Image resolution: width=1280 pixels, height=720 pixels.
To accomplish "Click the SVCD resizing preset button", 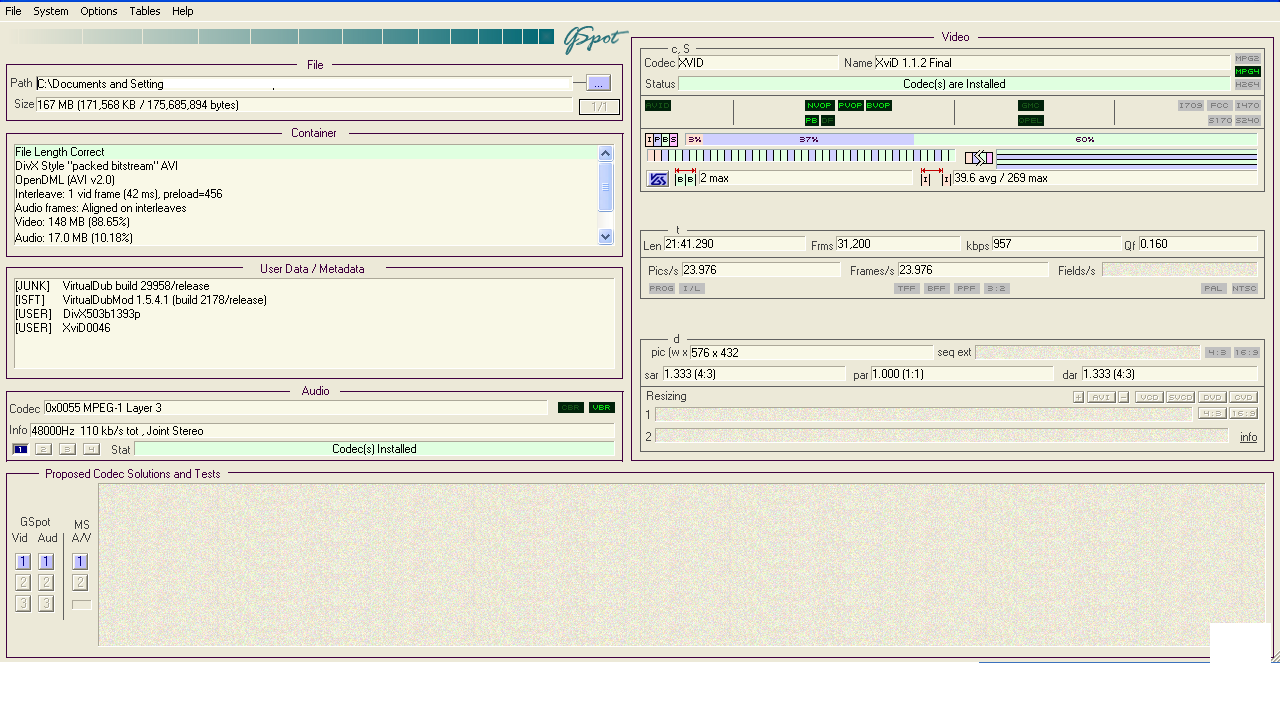I will [1181, 398].
